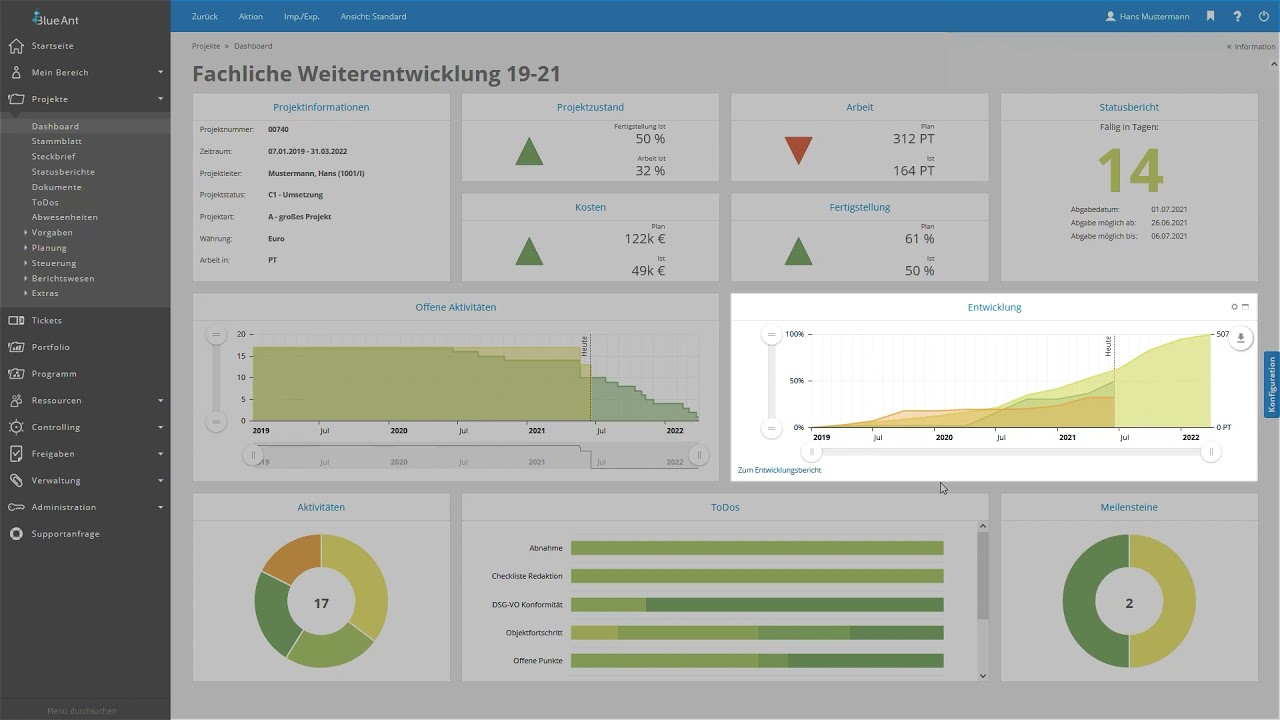Expand the Vorgaben tree node
Screen dimensions: 1280x720
point(26,232)
